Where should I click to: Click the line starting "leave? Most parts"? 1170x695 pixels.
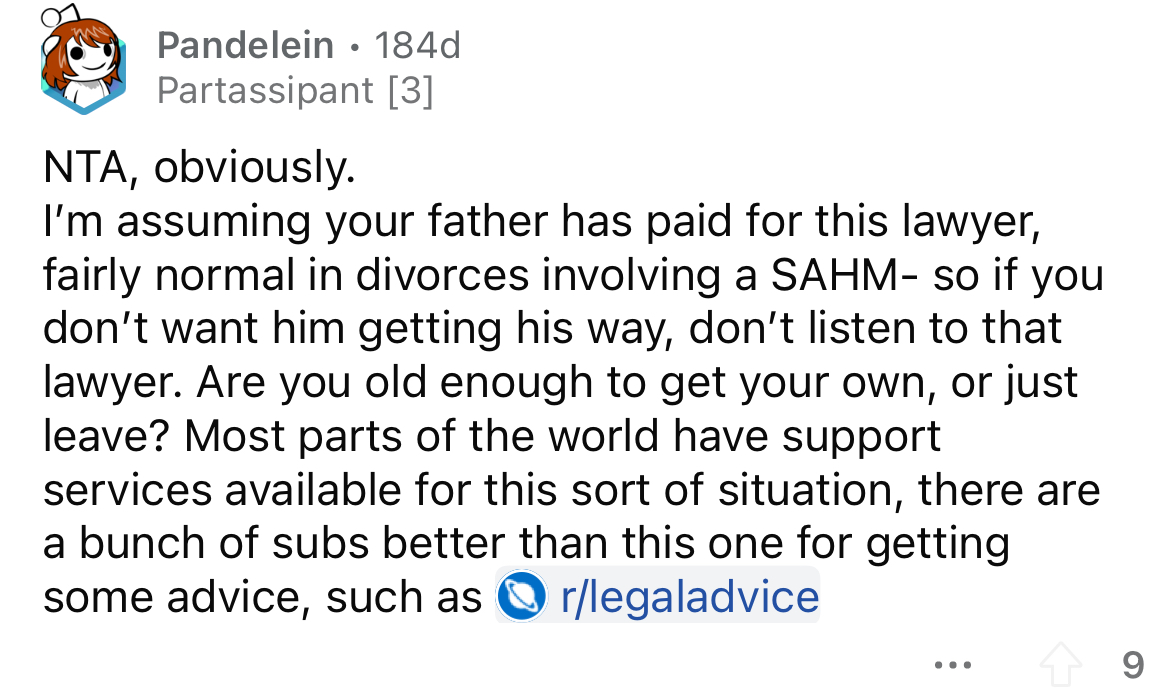tap(492, 436)
